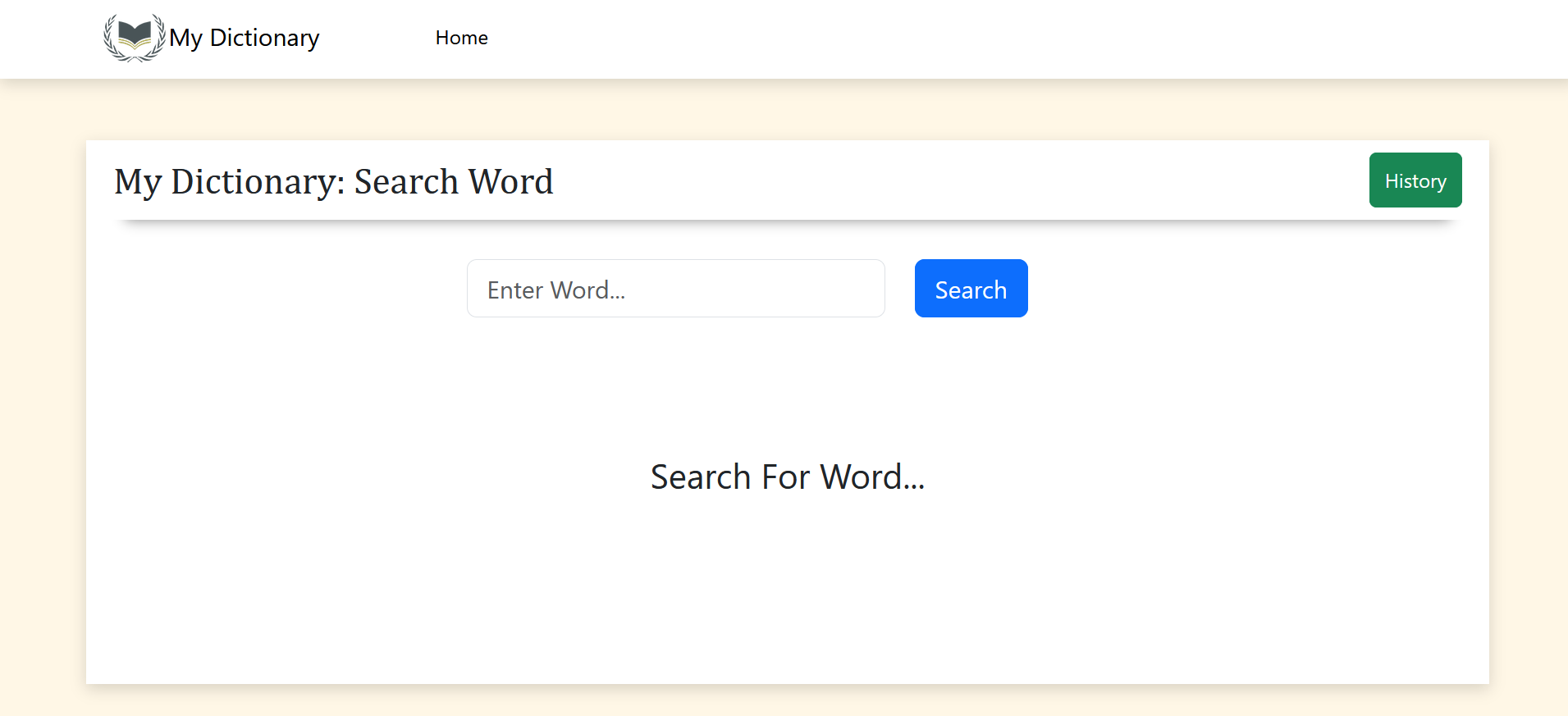Focus the Enter Word input field
Viewport: 1568px width, 716px height.
point(676,289)
